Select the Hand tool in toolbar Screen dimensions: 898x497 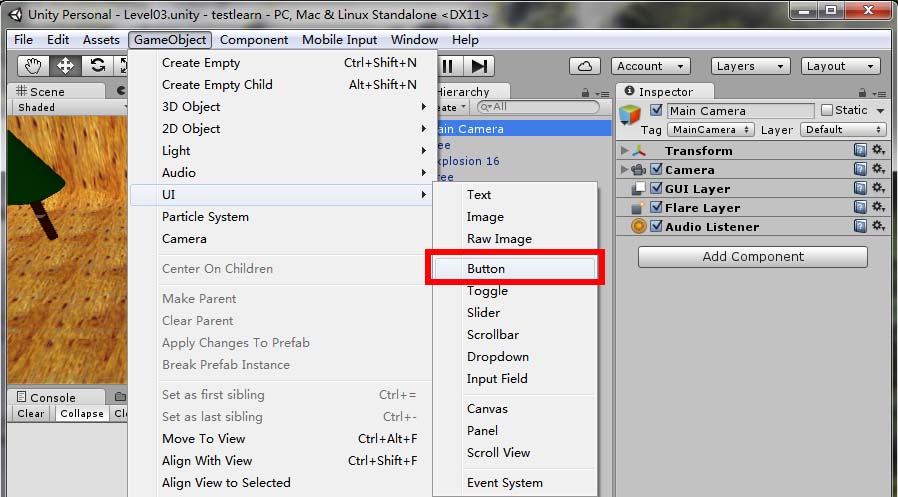tap(33, 66)
